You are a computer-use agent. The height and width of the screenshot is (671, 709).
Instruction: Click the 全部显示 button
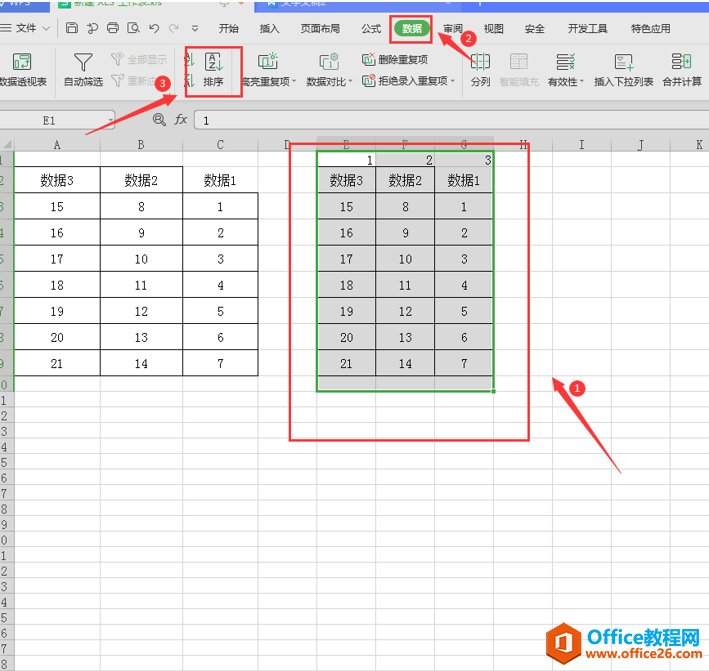[x=139, y=59]
